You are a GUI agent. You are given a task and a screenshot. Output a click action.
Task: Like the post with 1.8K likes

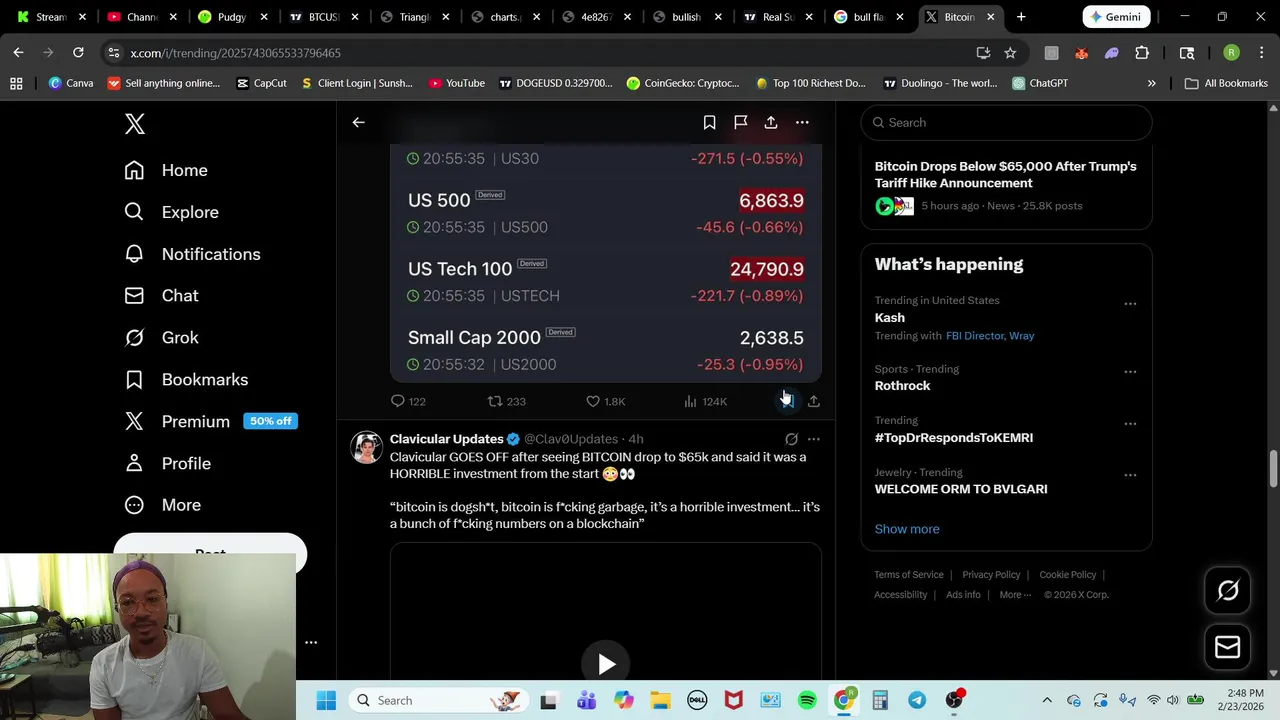click(593, 401)
